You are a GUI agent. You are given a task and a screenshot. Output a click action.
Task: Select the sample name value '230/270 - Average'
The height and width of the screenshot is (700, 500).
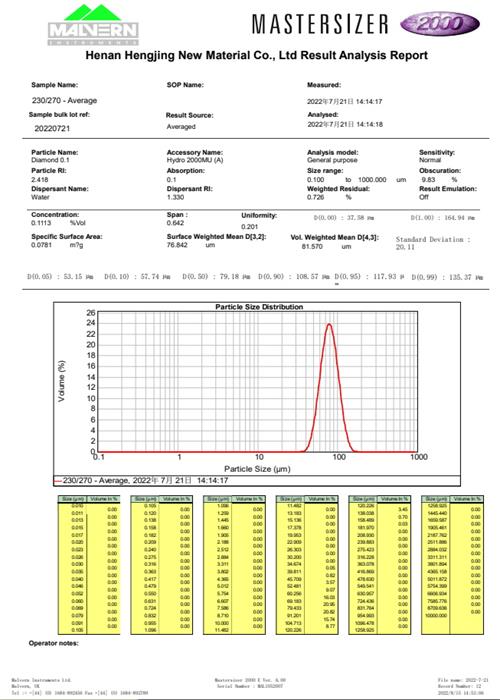[x=64, y=100]
